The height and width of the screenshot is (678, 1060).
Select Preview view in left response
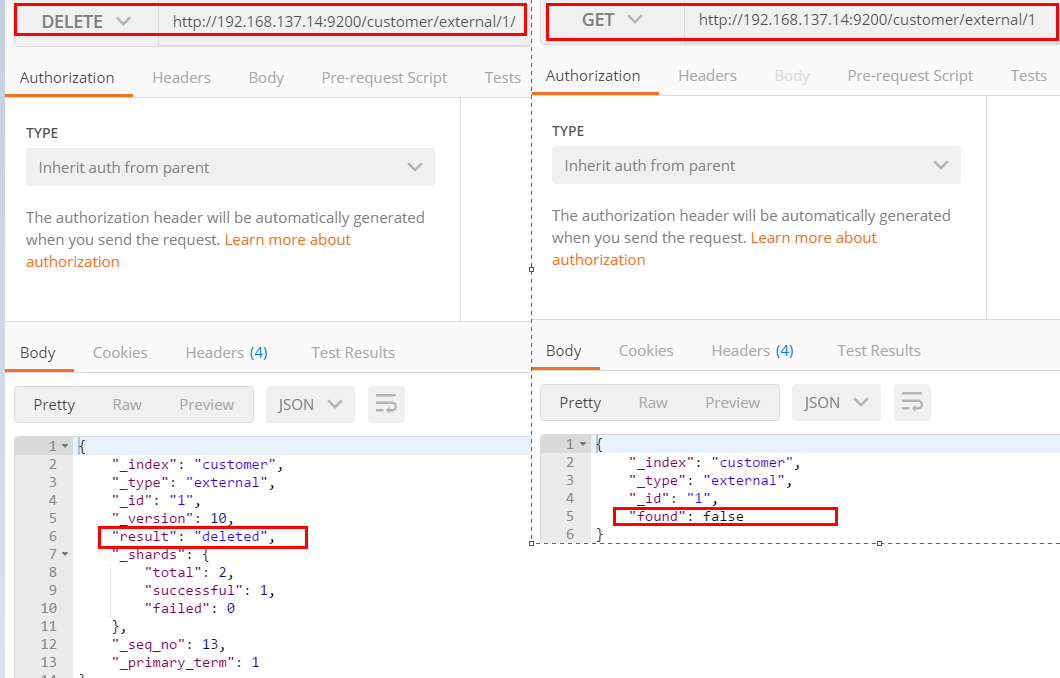[x=207, y=404]
